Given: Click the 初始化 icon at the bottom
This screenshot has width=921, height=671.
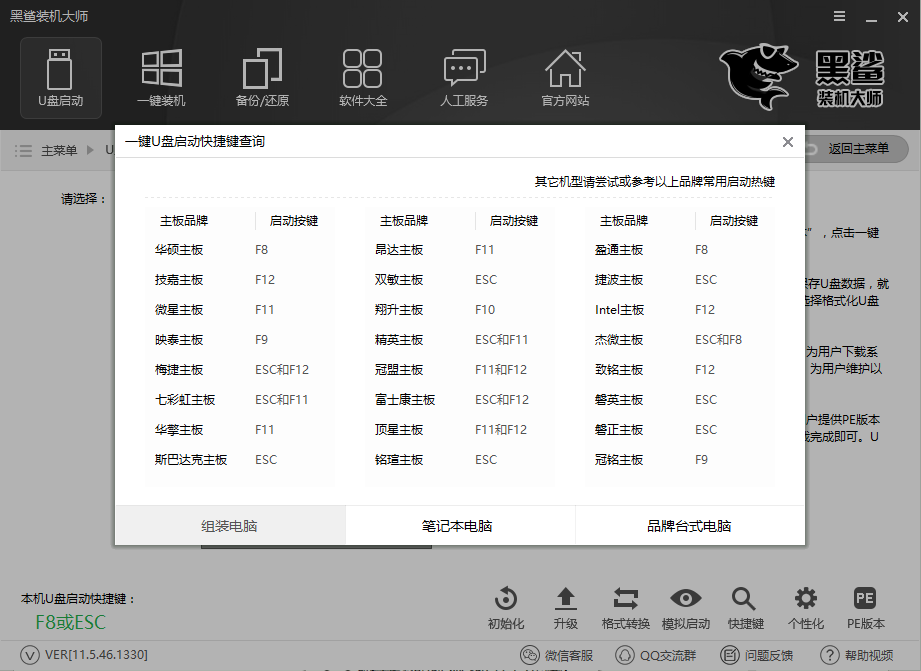Looking at the screenshot, I should point(505,603).
